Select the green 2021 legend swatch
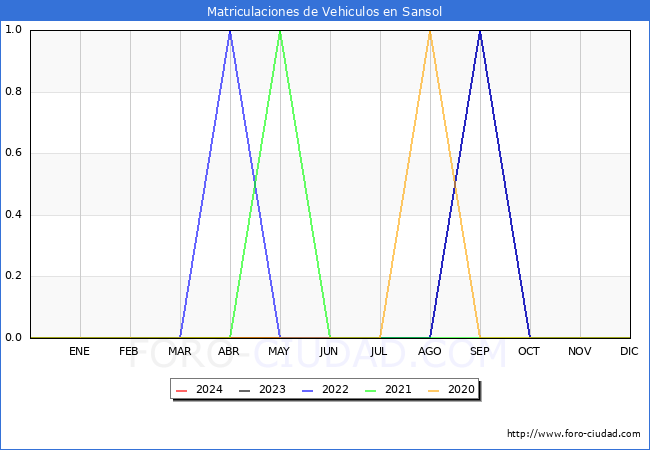The height and width of the screenshot is (450, 650). click(371, 390)
